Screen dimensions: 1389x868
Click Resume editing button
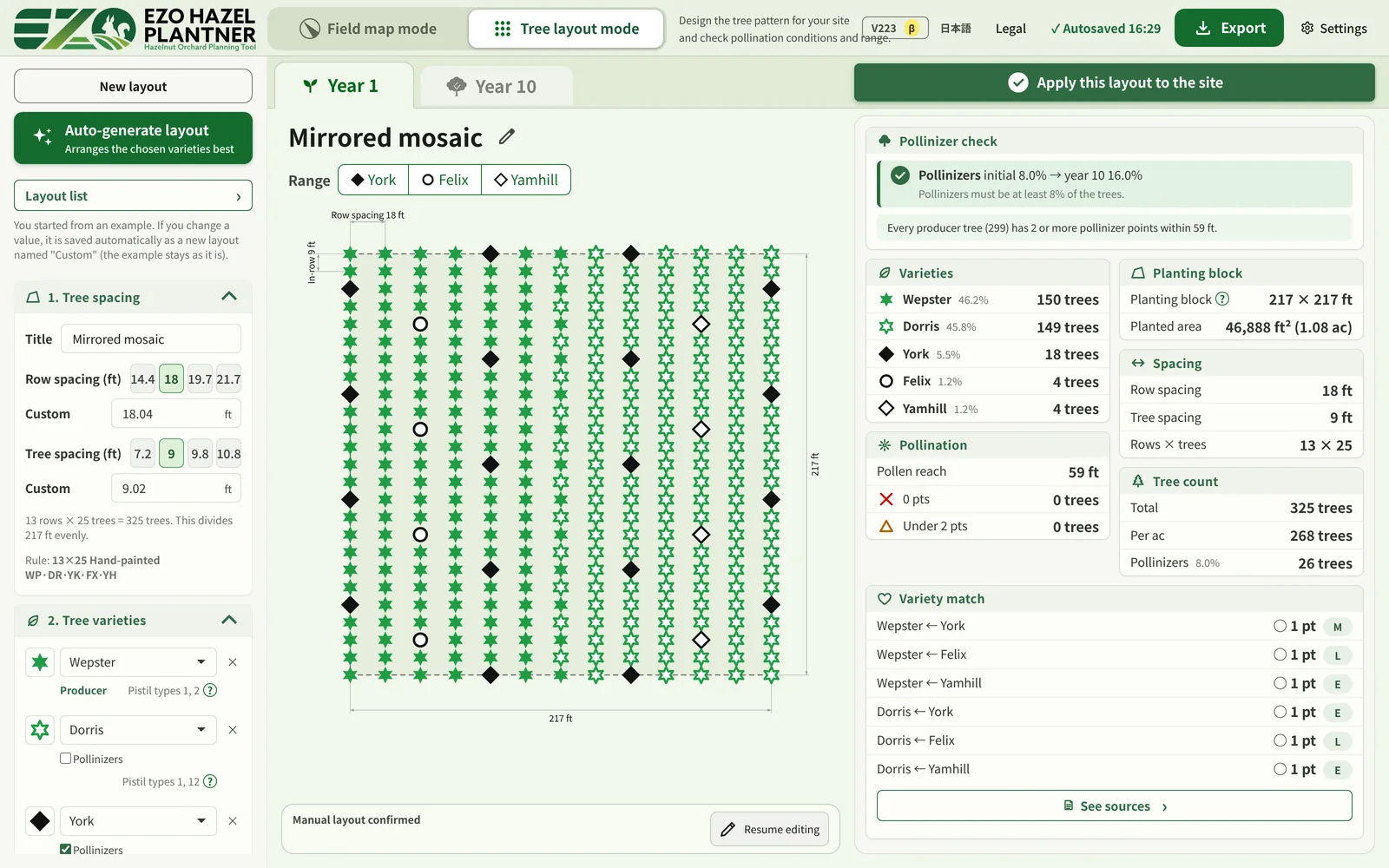(769, 829)
